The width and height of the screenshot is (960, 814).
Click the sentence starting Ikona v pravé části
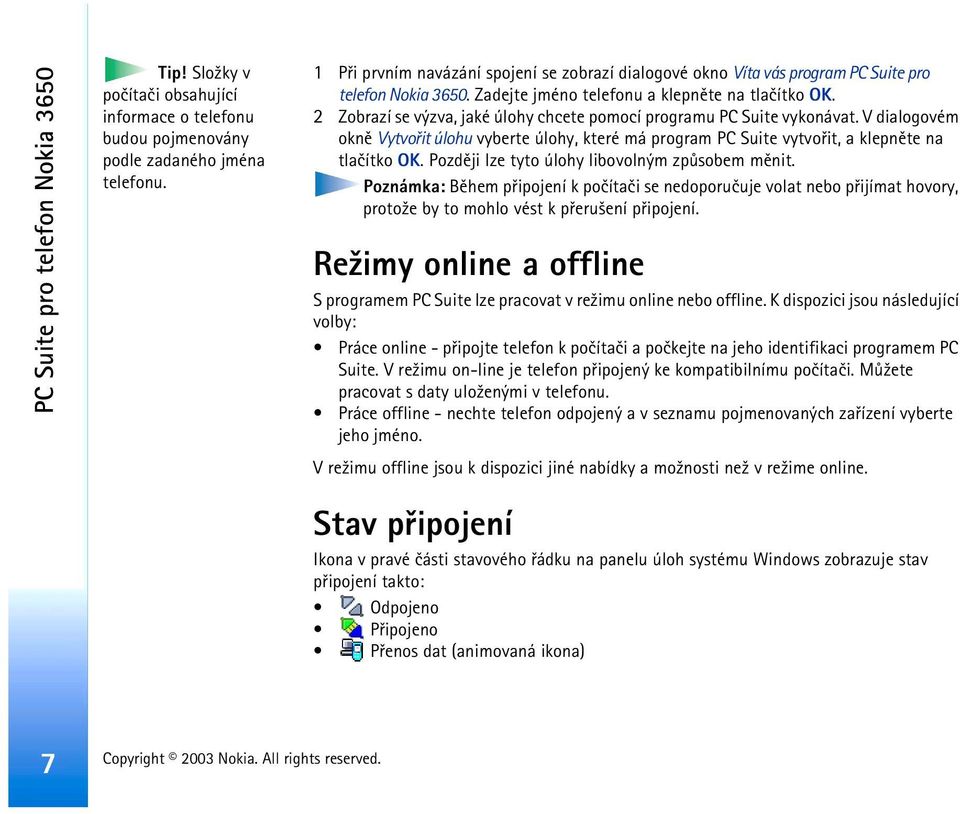tap(620, 570)
